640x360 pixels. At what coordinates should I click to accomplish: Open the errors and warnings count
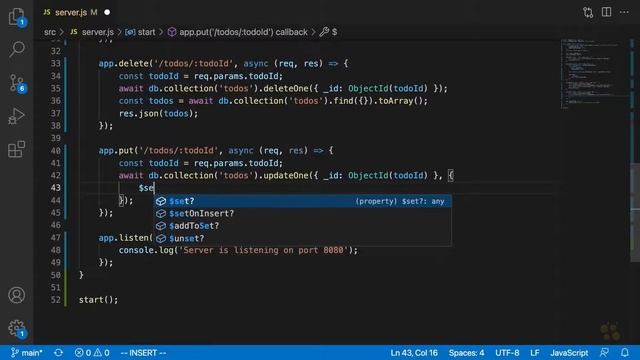(x=92, y=353)
